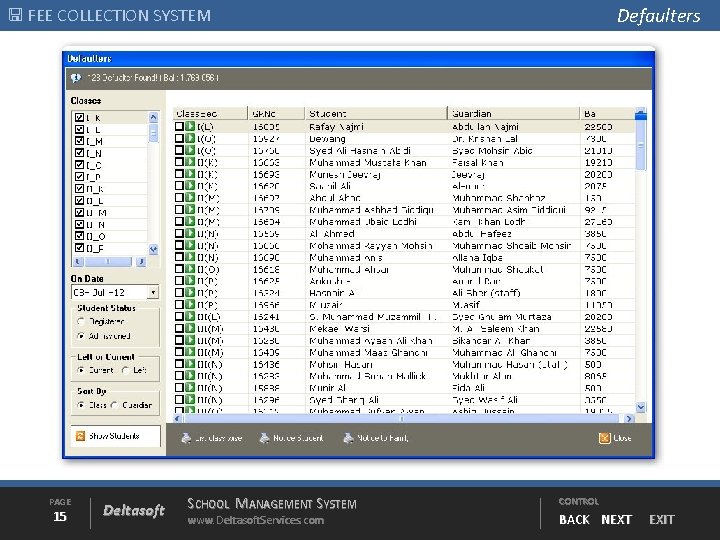Click printer icon for List class wise
720x540 pixels.
click(x=186, y=438)
